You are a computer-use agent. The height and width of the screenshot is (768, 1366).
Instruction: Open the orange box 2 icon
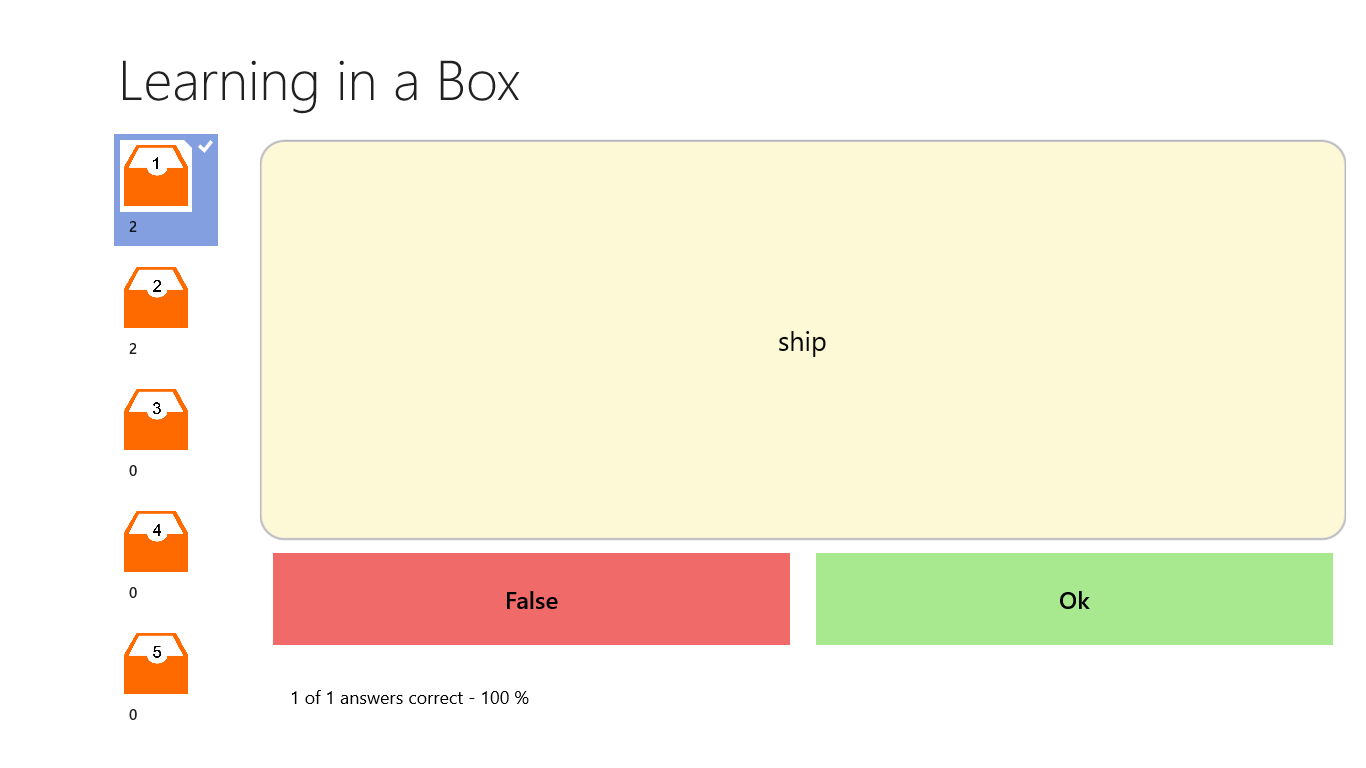tap(156, 299)
